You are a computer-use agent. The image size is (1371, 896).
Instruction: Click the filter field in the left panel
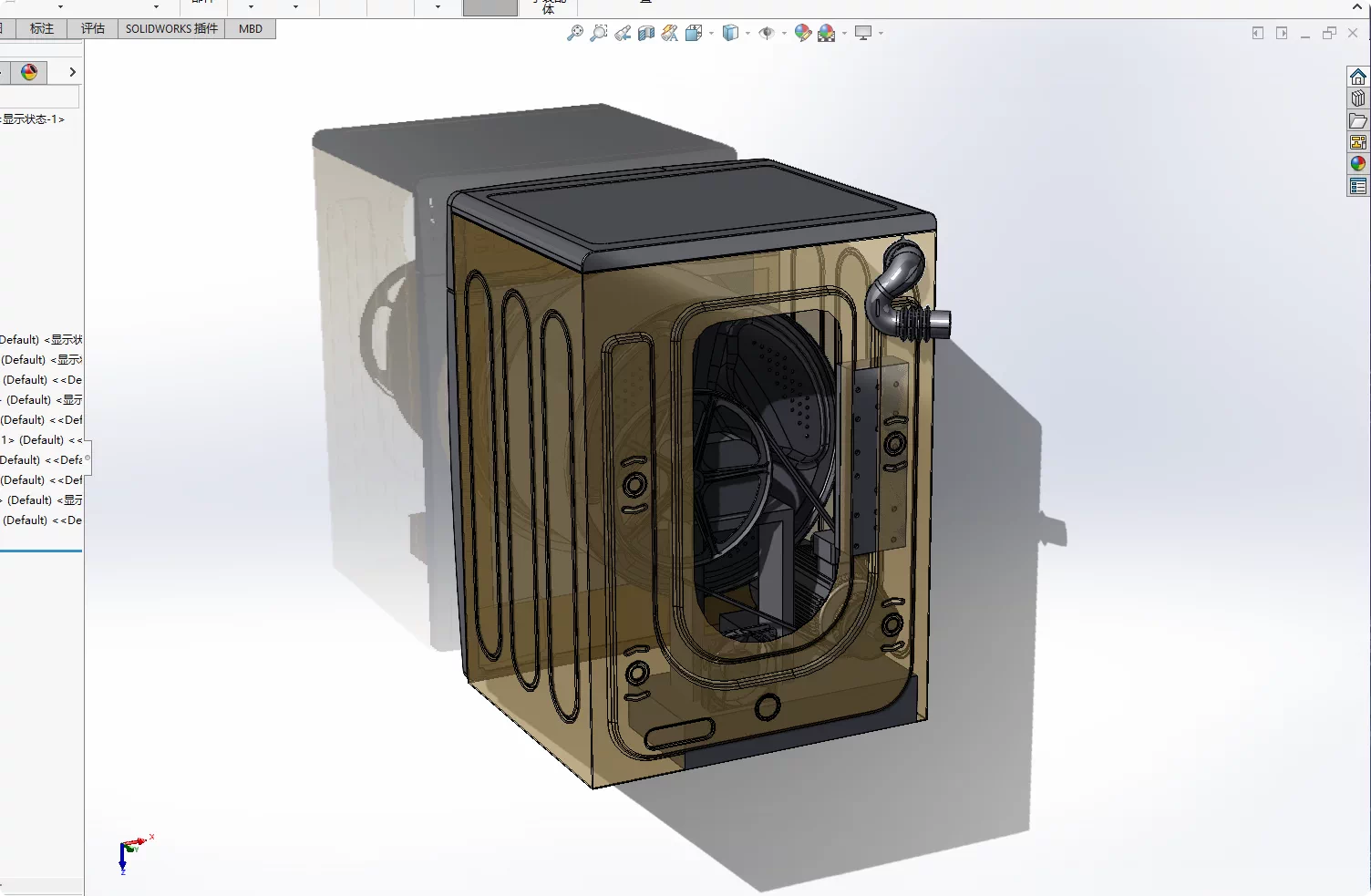tap(39, 97)
